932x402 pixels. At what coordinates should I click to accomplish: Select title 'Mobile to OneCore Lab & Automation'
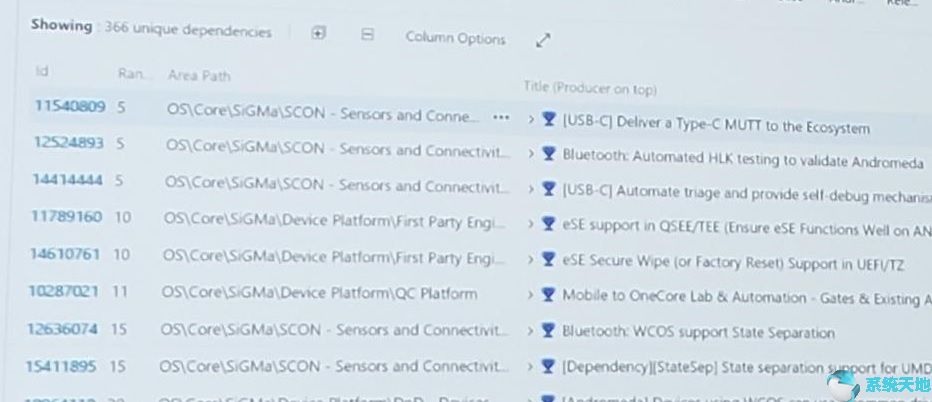tap(684, 296)
